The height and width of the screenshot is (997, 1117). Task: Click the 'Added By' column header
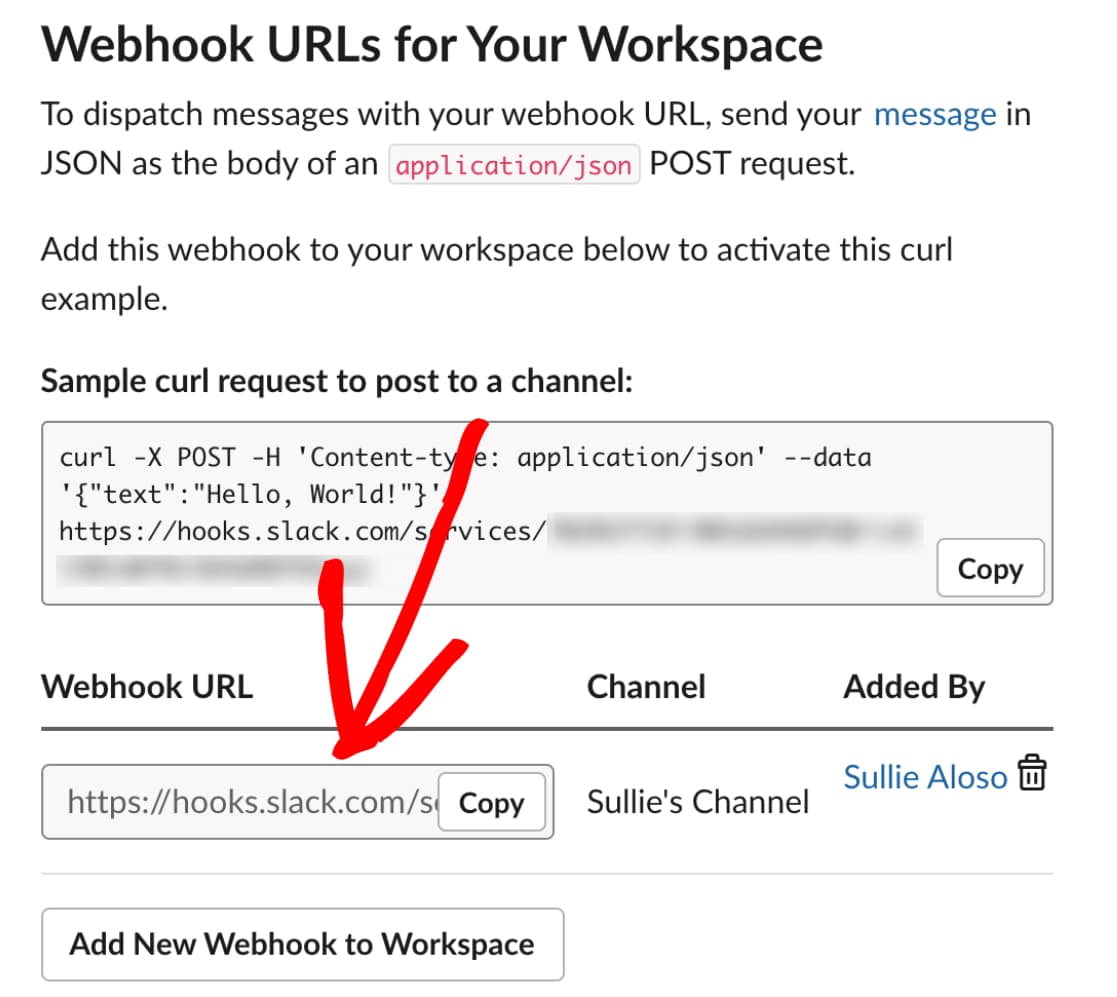pos(914,687)
